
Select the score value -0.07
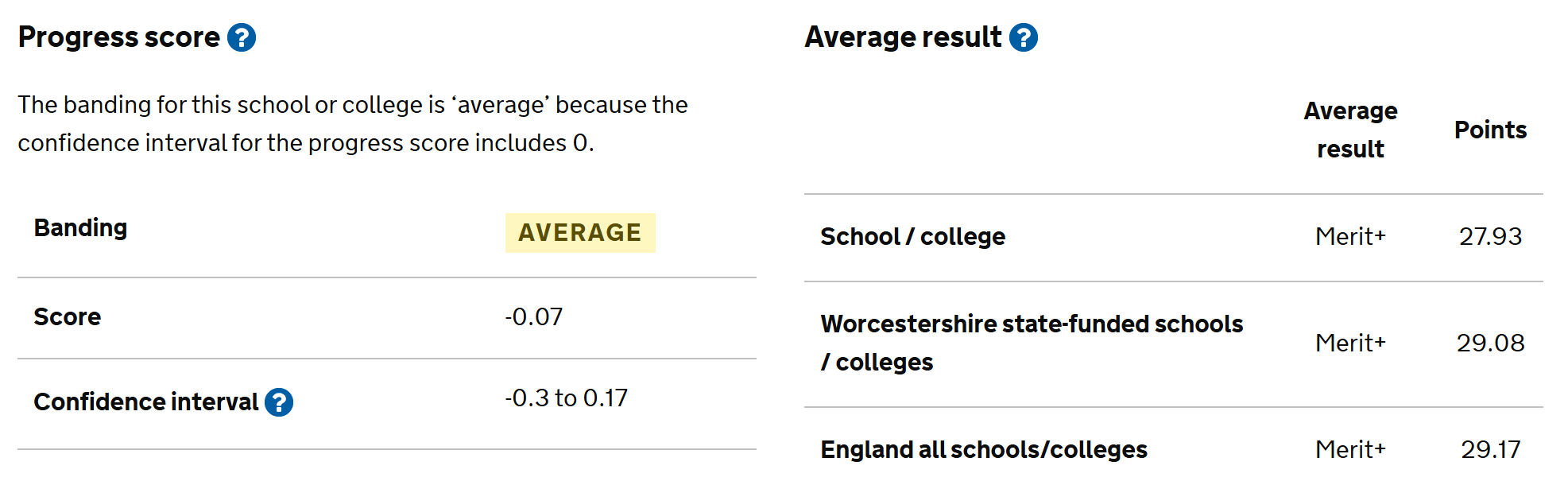[x=534, y=317]
